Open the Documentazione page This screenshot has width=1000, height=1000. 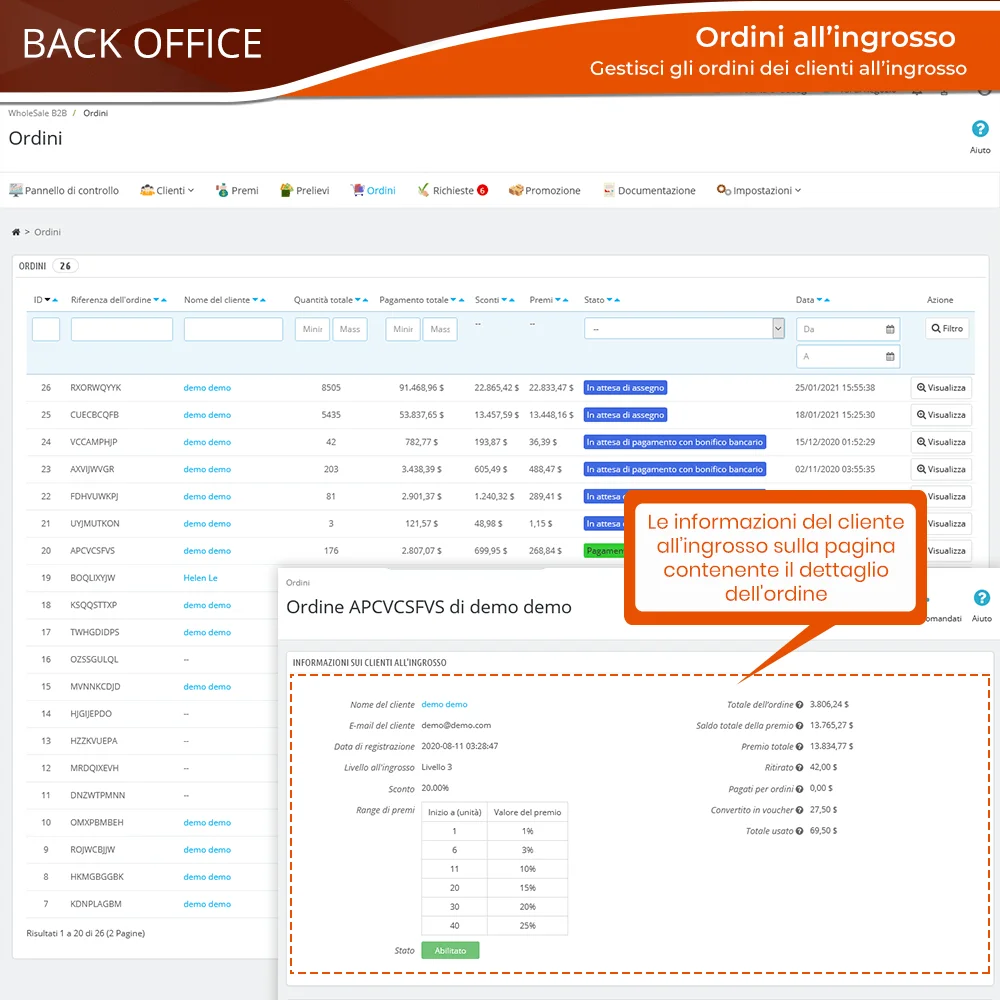(649, 190)
